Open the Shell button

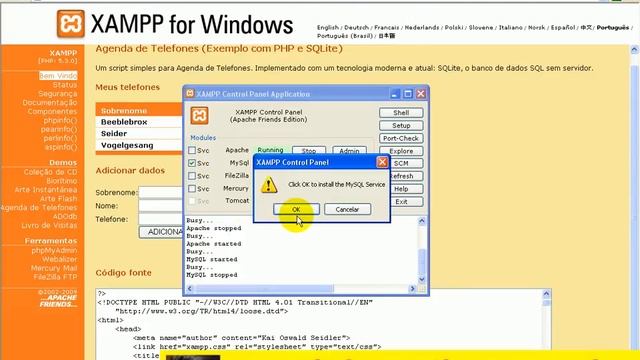pos(401,113)
